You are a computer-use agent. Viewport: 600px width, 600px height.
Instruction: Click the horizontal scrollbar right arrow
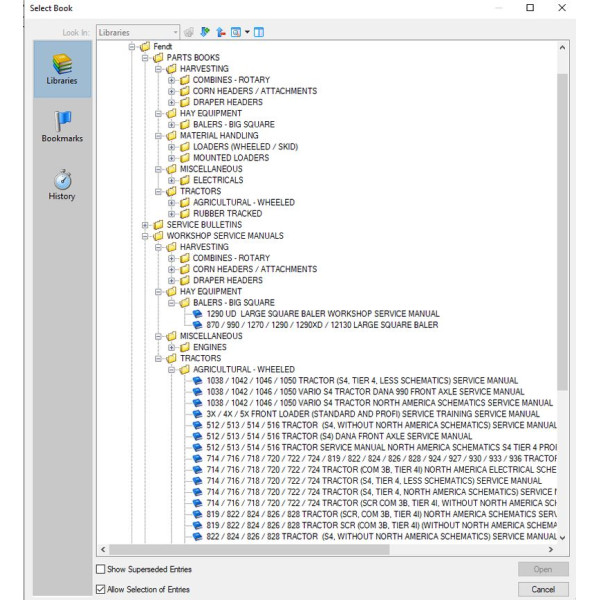click(x=549, y=550)
